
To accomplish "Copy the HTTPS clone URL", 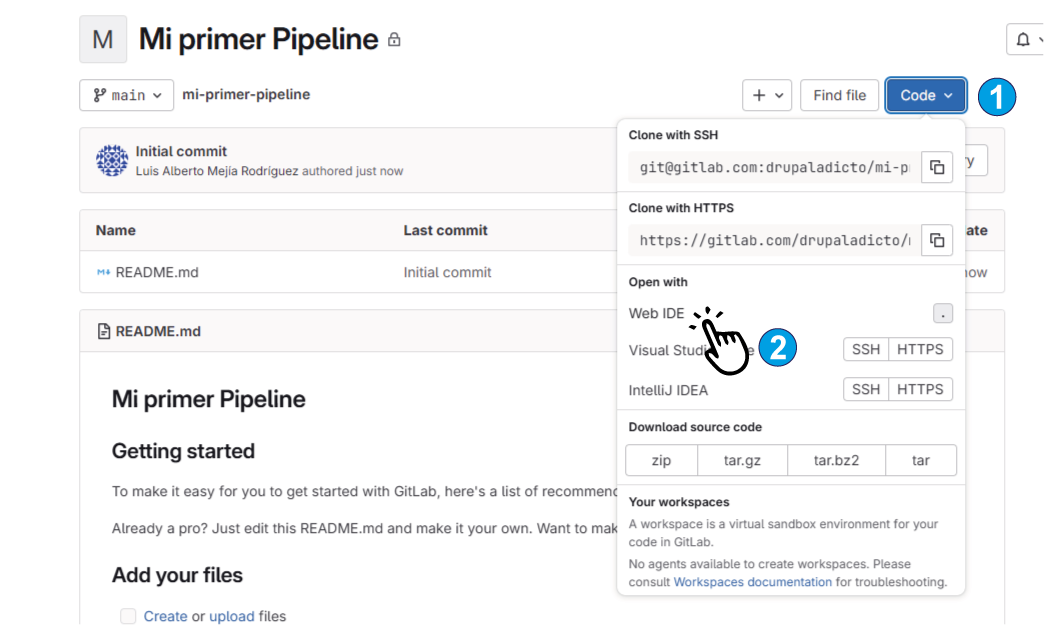I will point(937,240).
